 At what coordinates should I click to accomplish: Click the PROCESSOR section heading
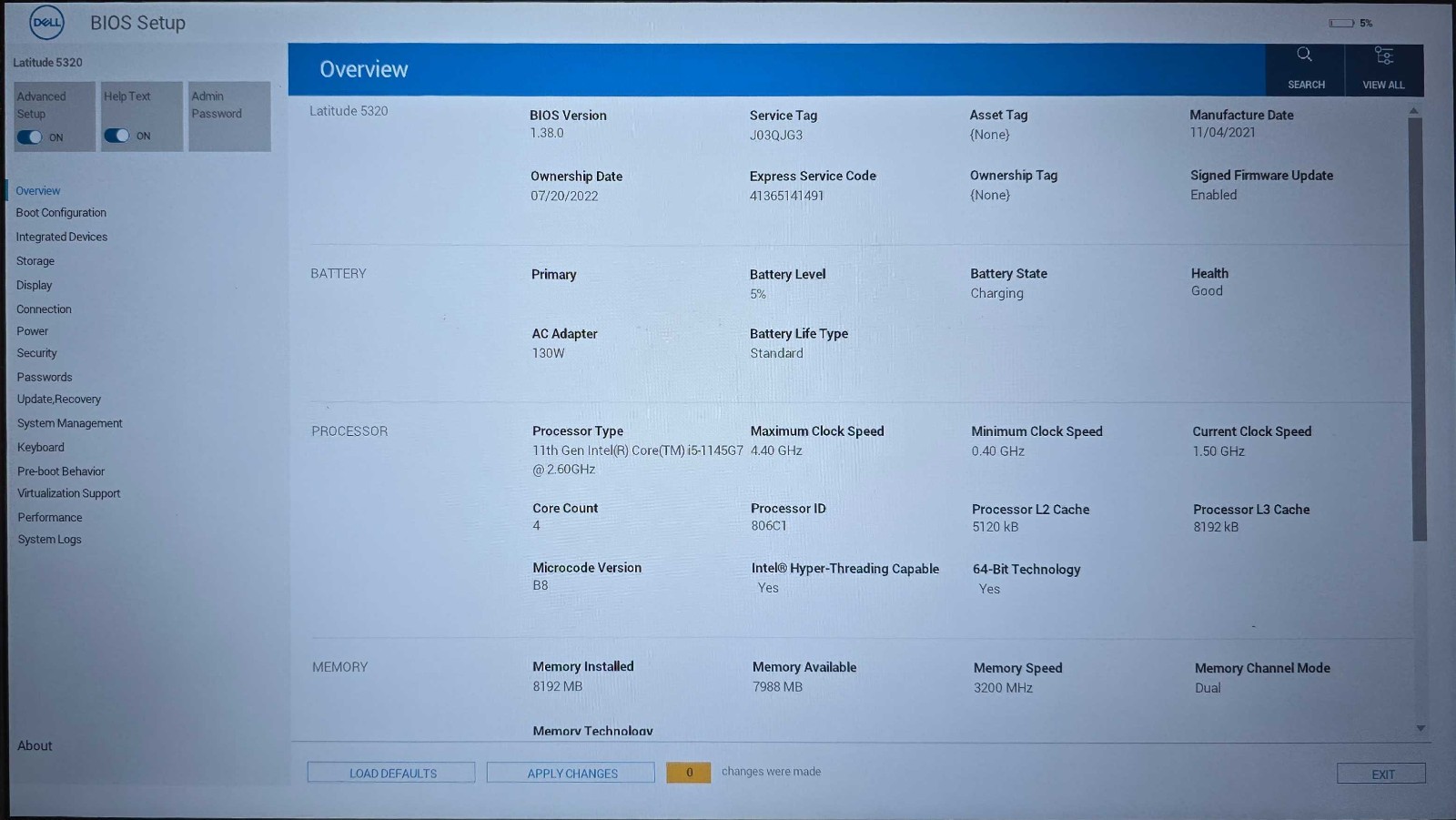pos(349,431)
